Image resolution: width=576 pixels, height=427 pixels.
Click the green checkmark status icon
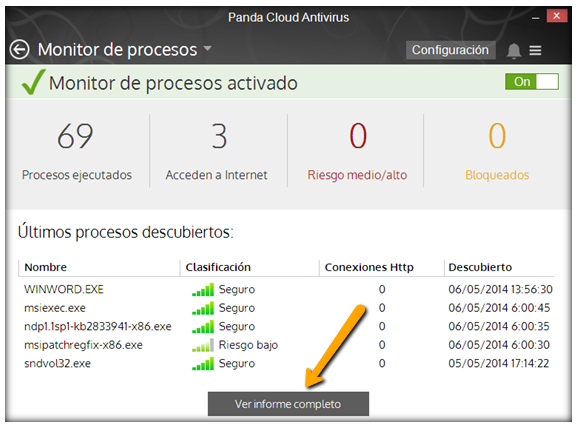tap(33, 82)
